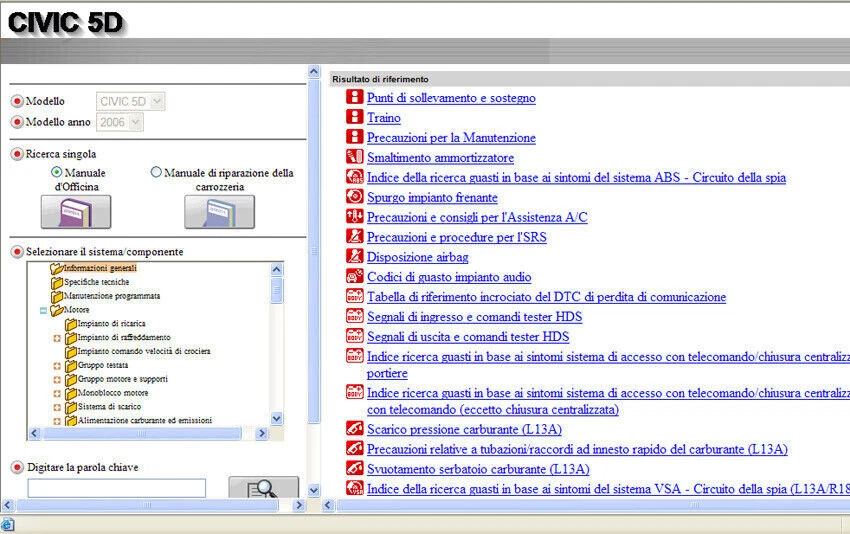Click the tree list horizontal scrollbar thumb
This screenshot has width=850, height=534.
[142, 433]
